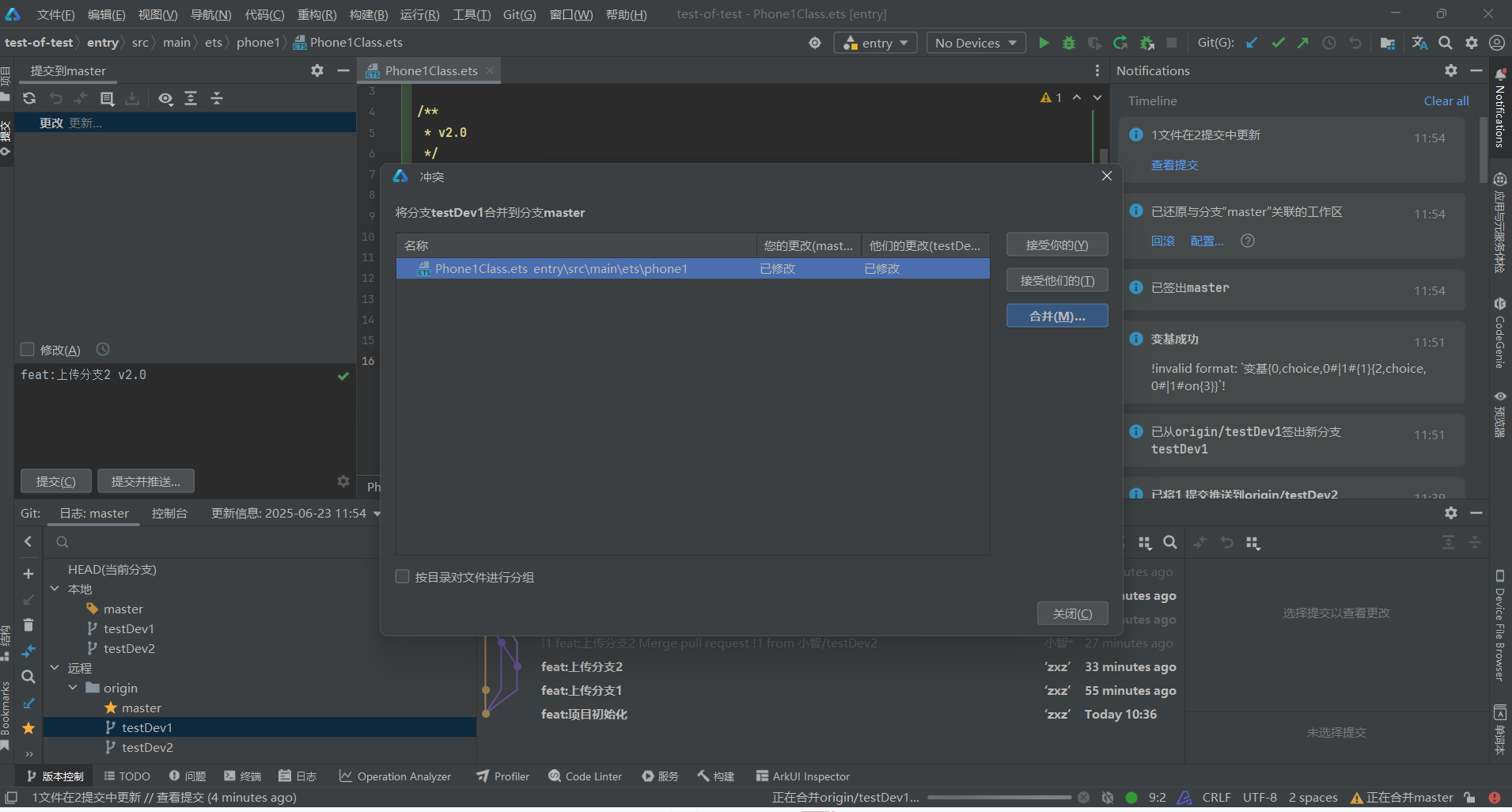Click 接受你的(Y) button
Screen dimensions: 1512x812
click(1057, 245)
